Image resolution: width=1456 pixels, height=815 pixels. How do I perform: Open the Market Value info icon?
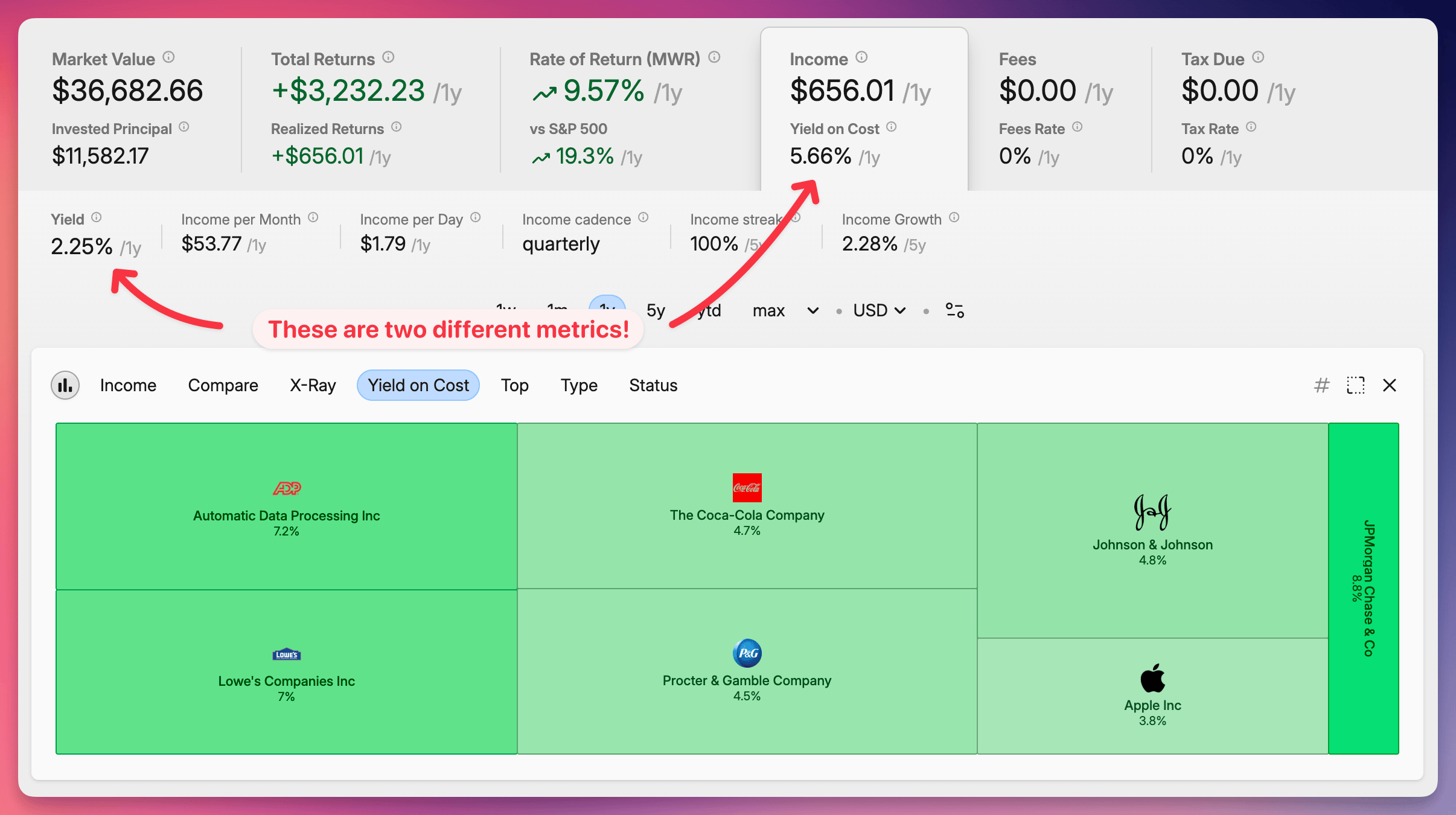(x=169, y=57)
